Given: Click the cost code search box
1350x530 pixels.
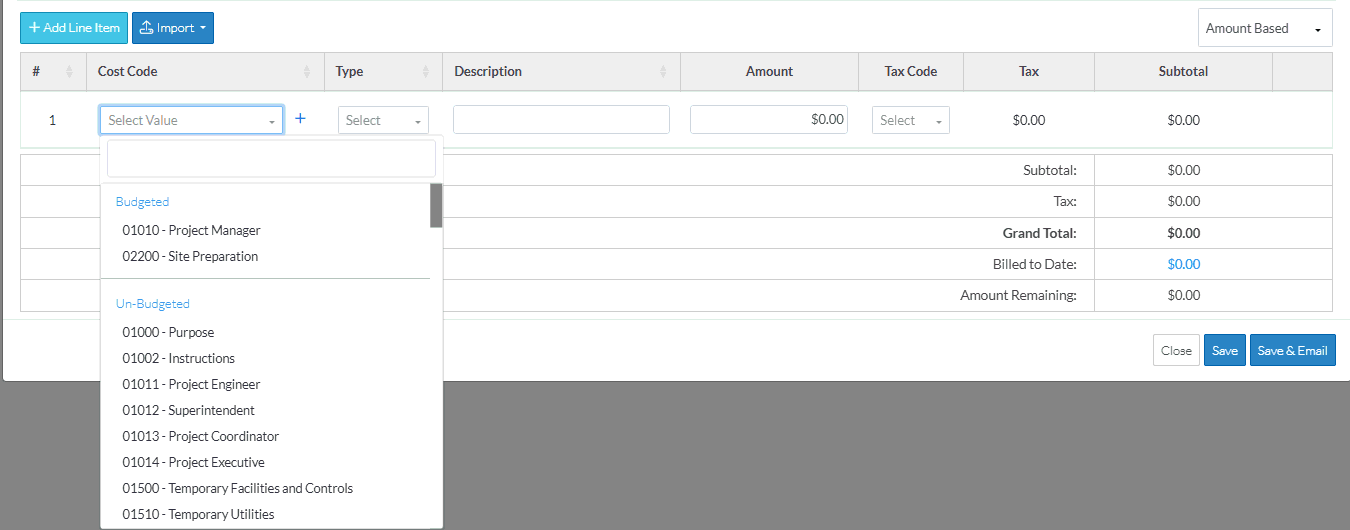Looking at the screenshot, I should tap(272, 159).
